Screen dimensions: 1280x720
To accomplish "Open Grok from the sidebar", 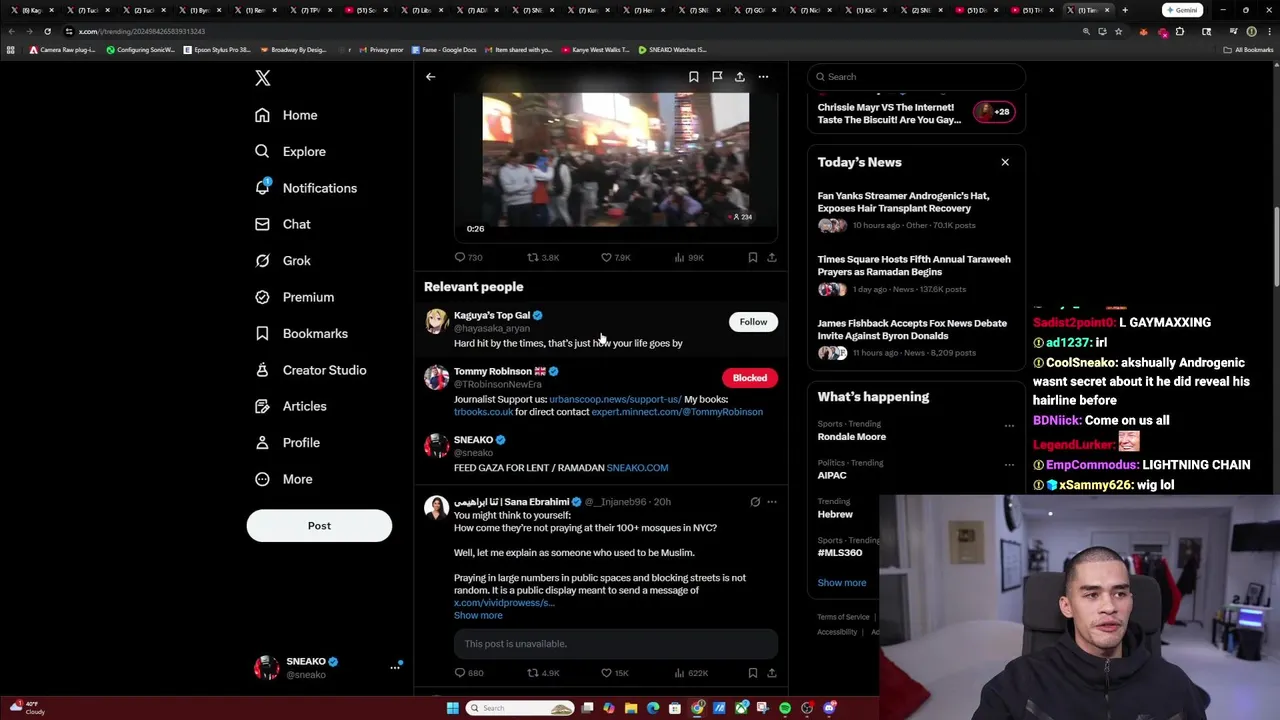I will (x=283, y=261).
